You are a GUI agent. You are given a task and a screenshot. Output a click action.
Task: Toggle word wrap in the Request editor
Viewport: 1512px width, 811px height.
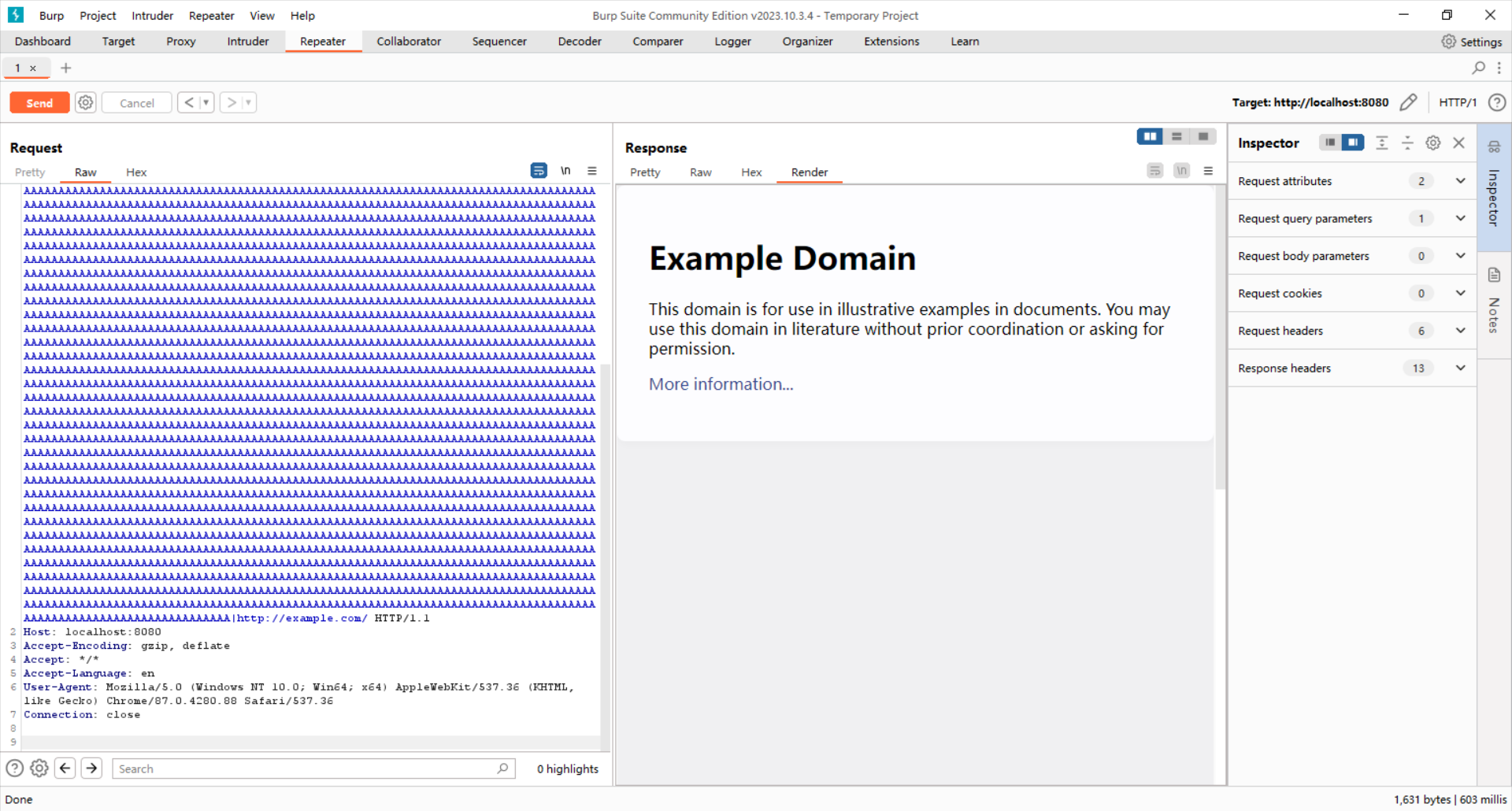coord(539,171)
